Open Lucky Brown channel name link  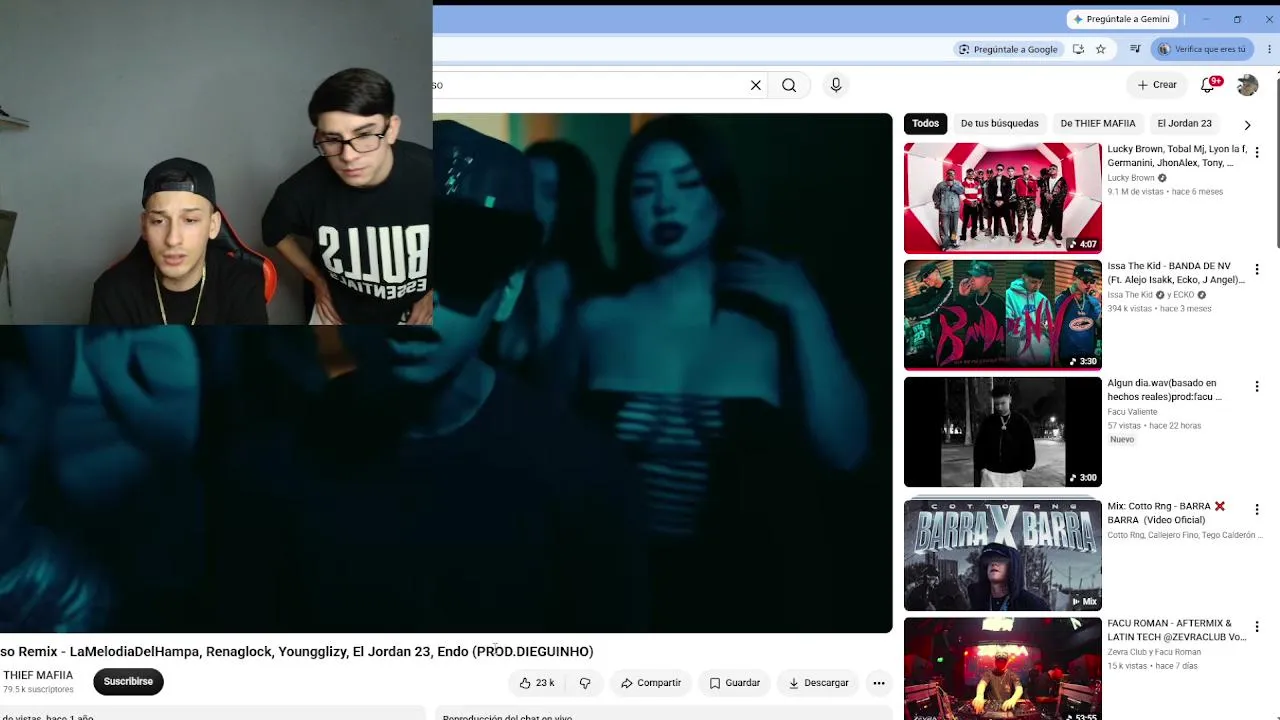[x=1131, y=178]
